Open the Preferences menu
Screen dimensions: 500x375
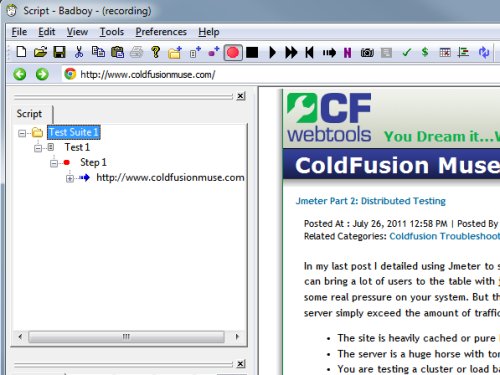coord(161,32)
